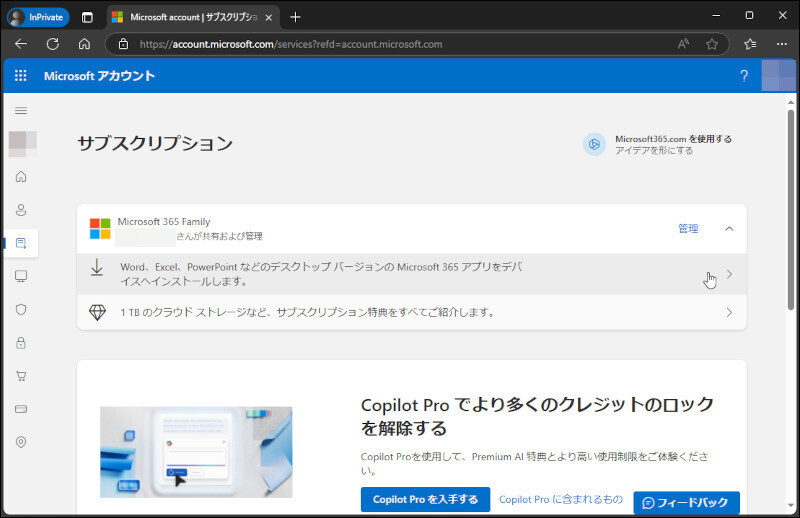Image resolution: width=800 pixels, height=518 pixels.
Task: Open the Addresses location pin icon
Action: (x=21, y=442)
